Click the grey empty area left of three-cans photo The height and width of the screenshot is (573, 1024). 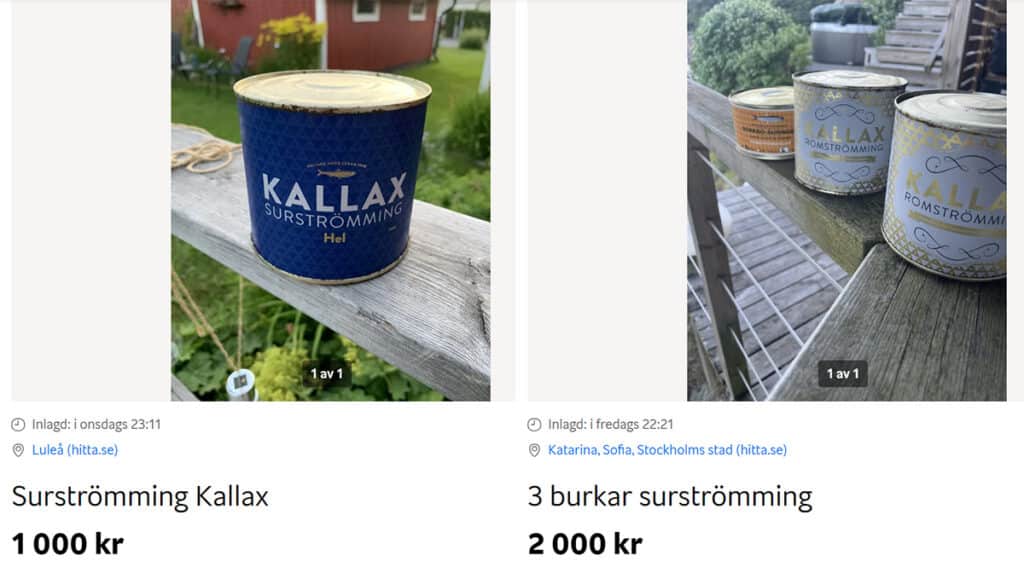pyautogui.click(x=607, y=200)
